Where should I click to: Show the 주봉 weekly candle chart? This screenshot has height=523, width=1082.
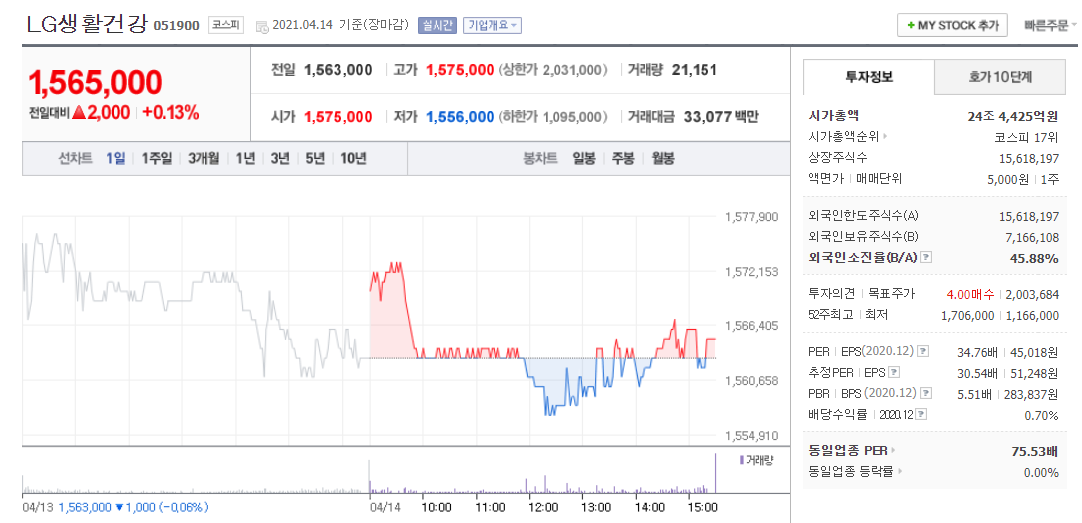623,158
